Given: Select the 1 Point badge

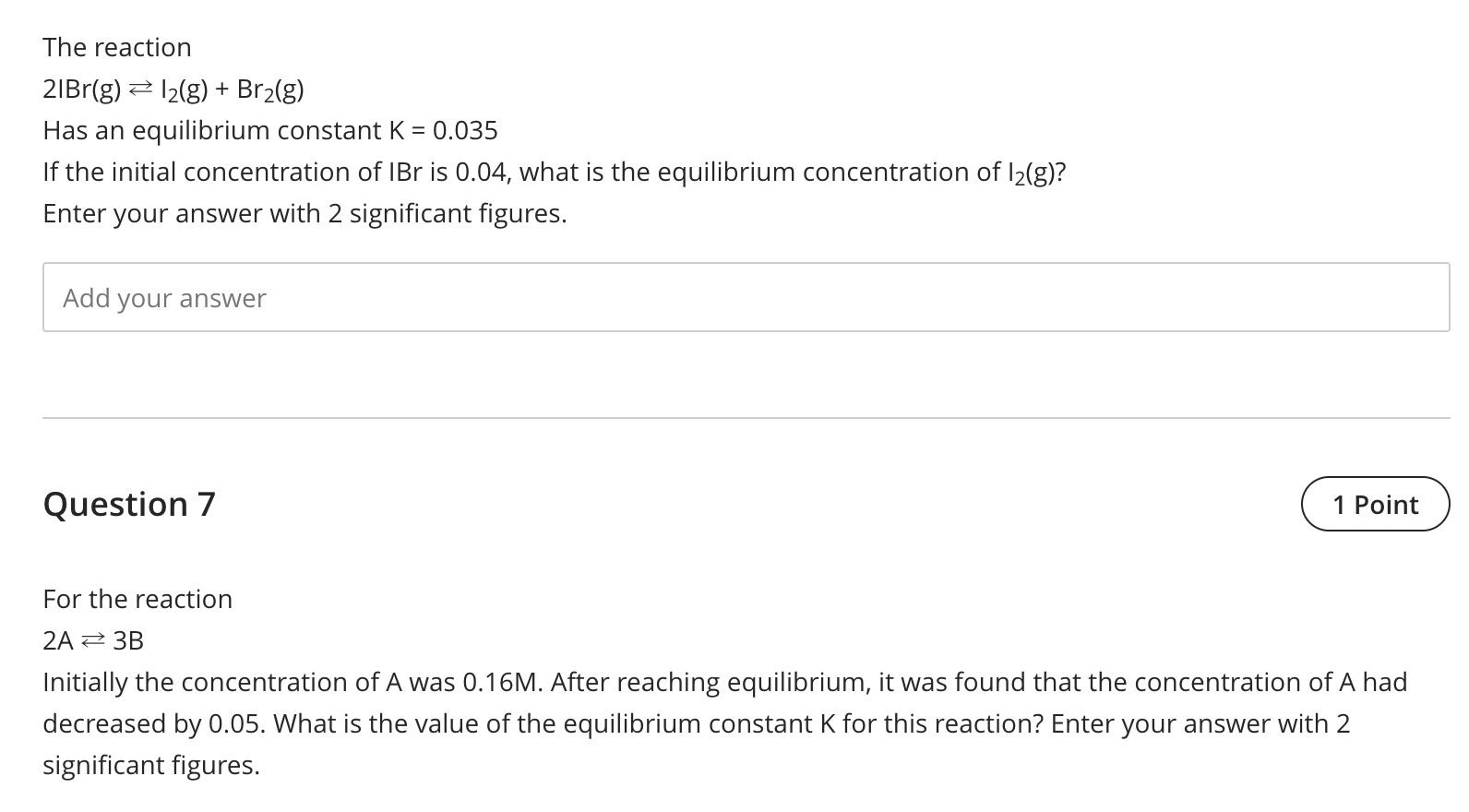Looking at the screenshot, I should pyautogui.click(x=1374, y=505).
